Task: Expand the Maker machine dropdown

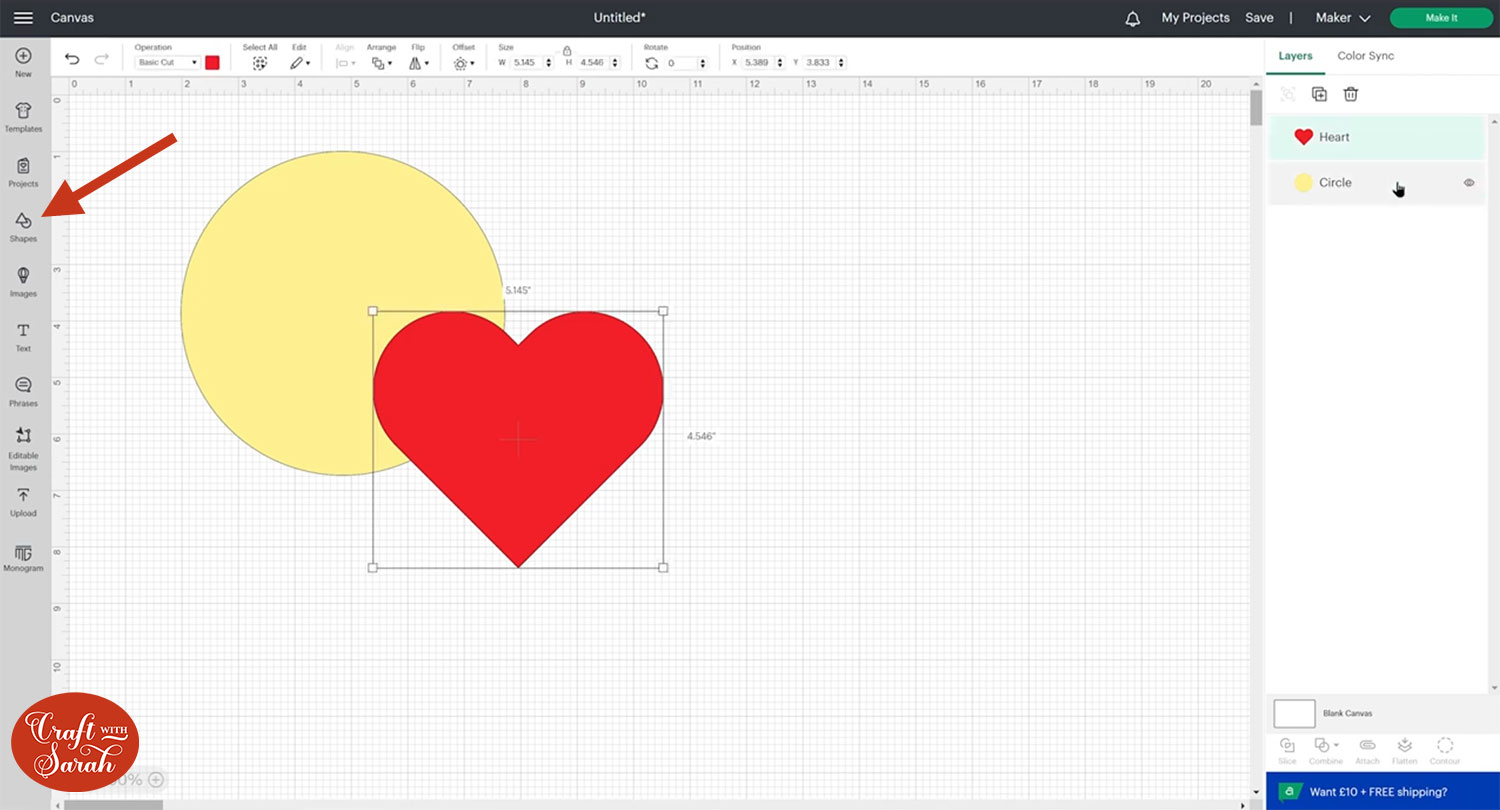Action: pyautogui.click(x=1342, y=18)
